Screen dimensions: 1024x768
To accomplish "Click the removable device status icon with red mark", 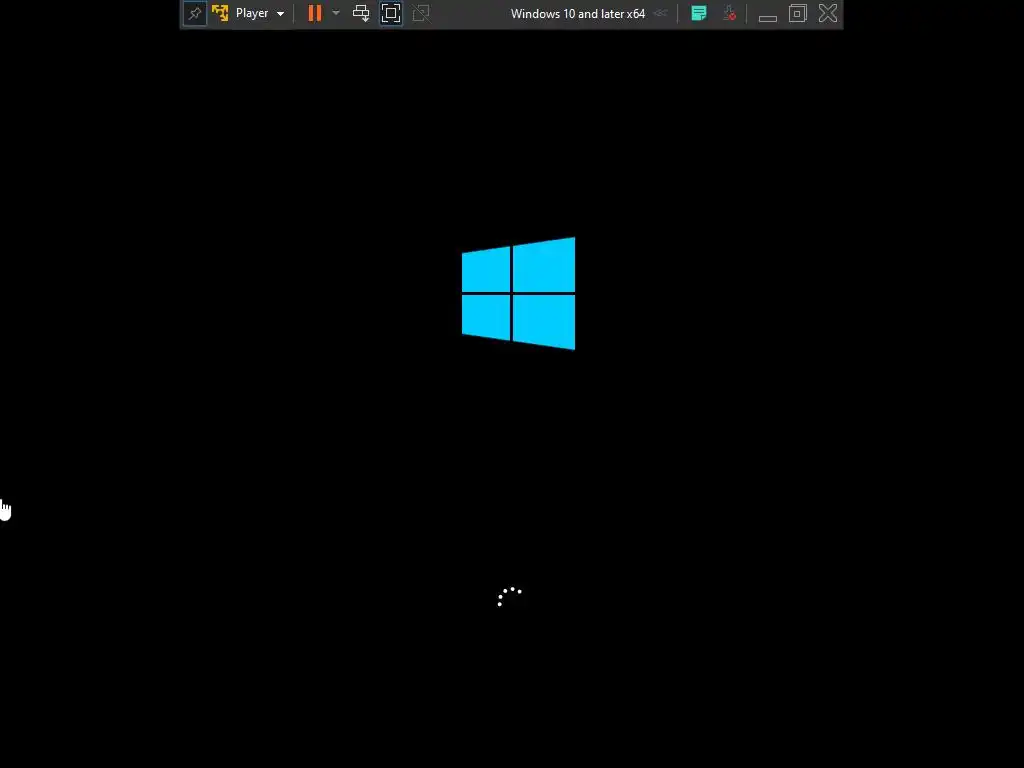I will [729, 13].
